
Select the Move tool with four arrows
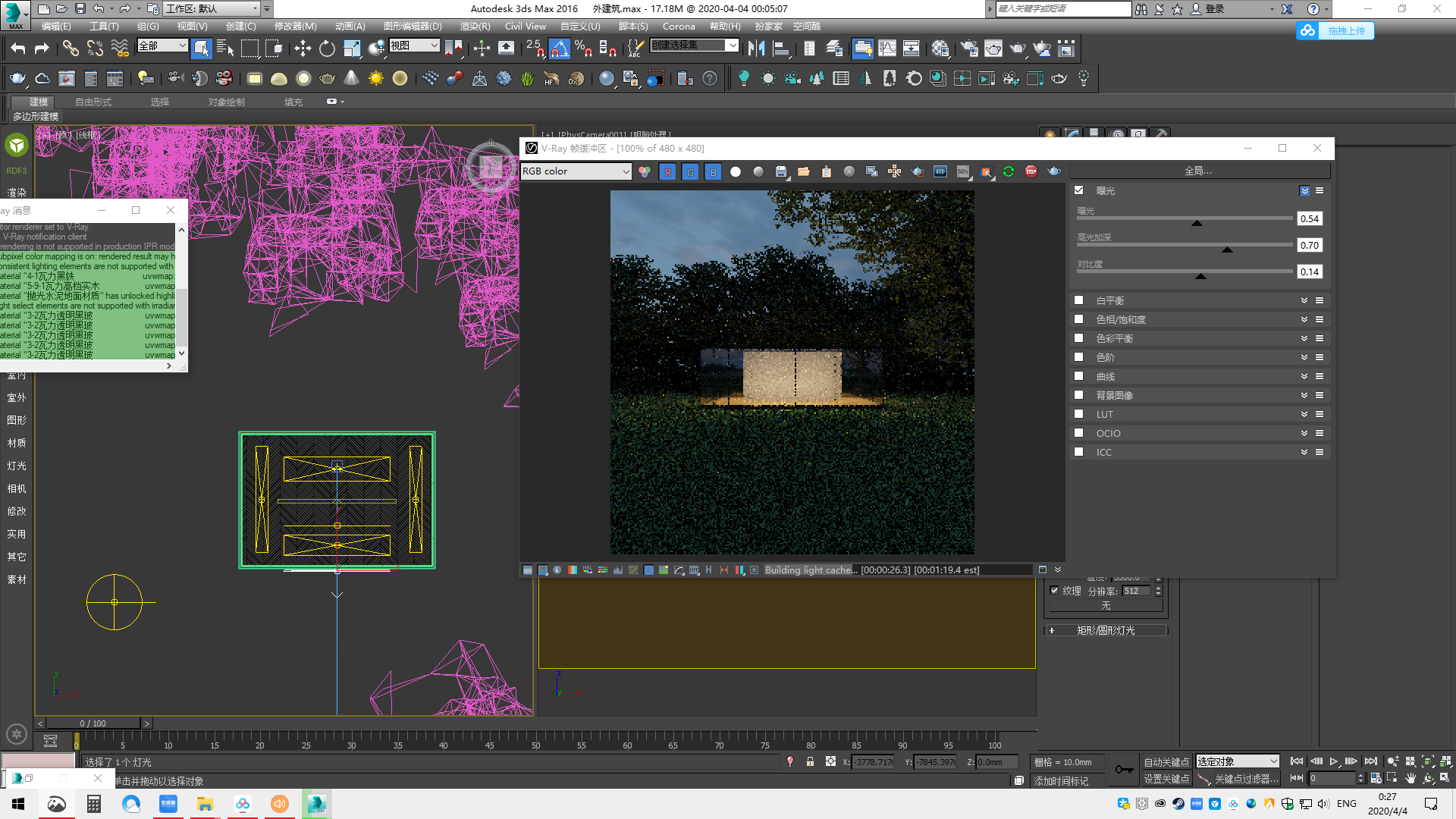coord(303,49)
